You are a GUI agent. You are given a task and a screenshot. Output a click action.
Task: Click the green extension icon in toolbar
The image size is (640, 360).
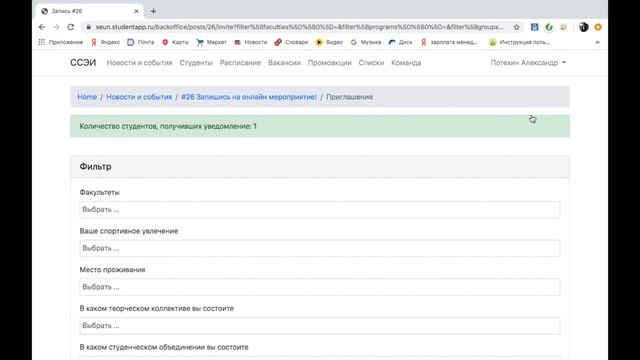coord(549,27)
